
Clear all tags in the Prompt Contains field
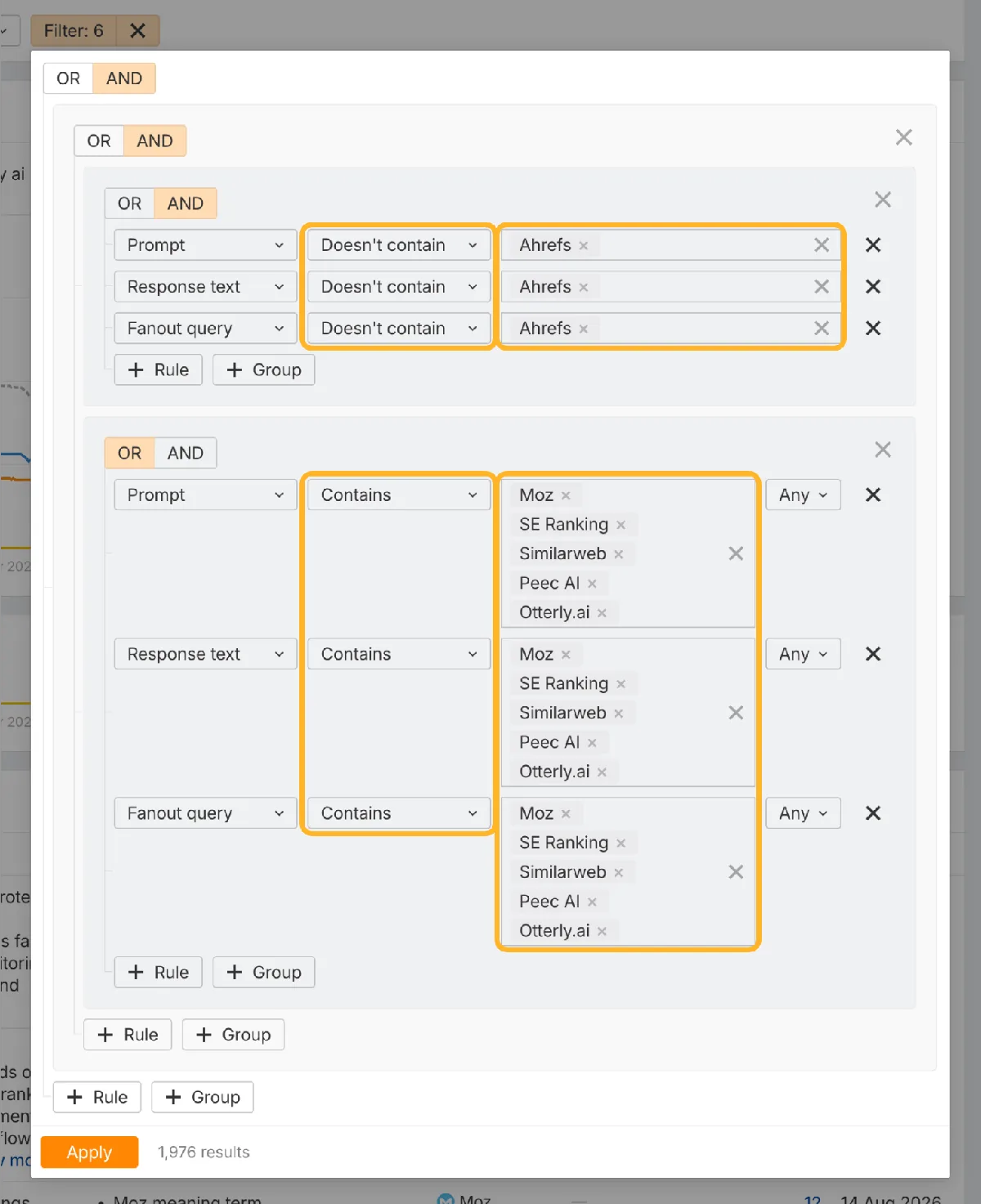(x=736, y=553)
